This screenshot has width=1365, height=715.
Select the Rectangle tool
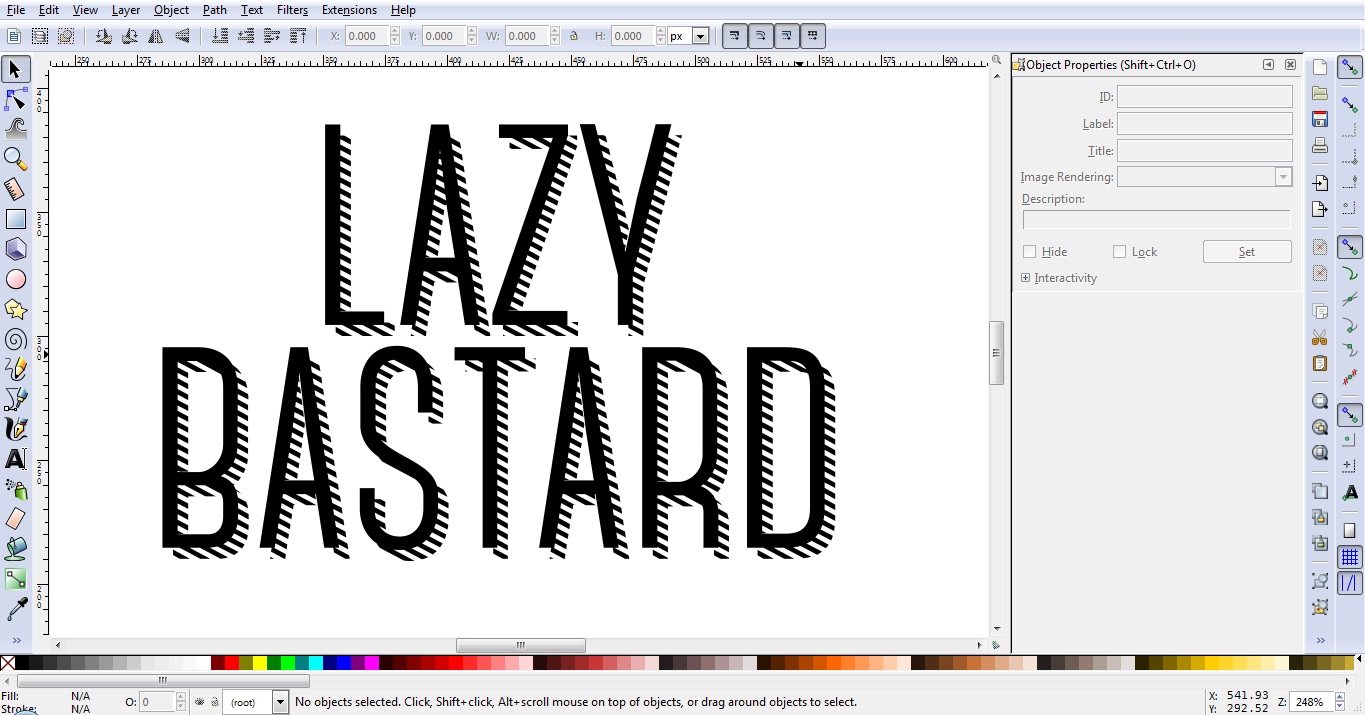pyautogui.click(x=16, y=219)
